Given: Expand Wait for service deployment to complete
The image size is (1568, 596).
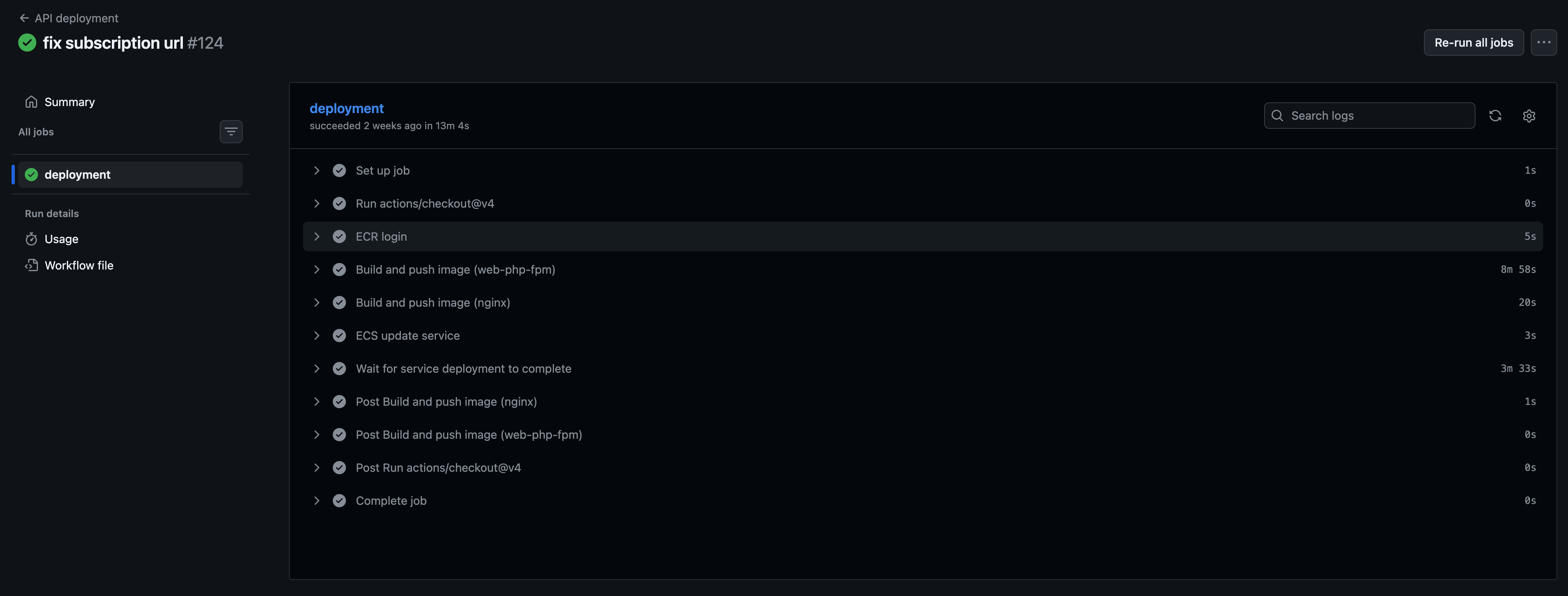Looking at the screenshot, I should [x=317, y=368].
